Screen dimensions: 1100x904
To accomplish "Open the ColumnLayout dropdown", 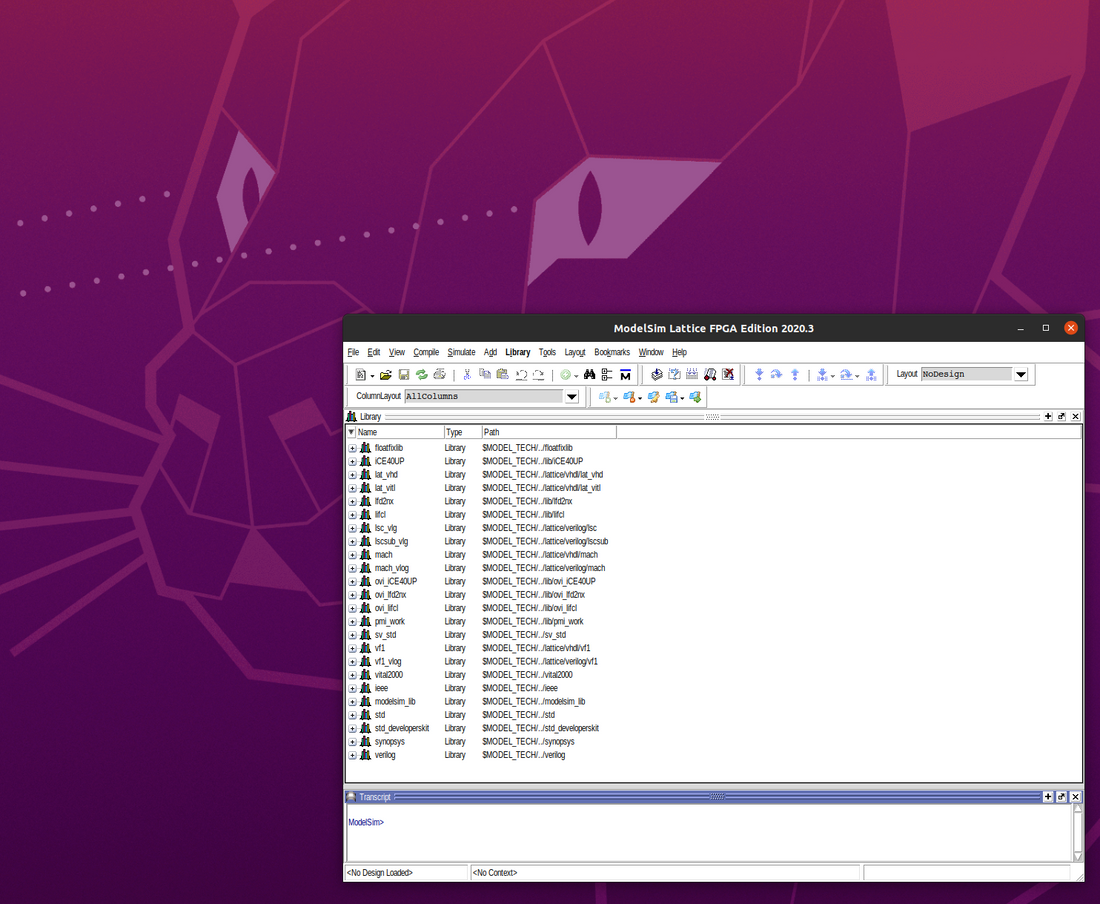I will tap(571, 396).
